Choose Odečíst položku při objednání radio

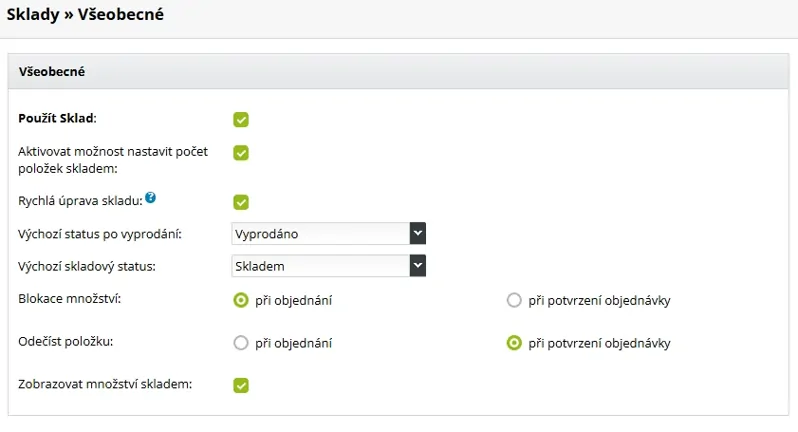point(241,343)
